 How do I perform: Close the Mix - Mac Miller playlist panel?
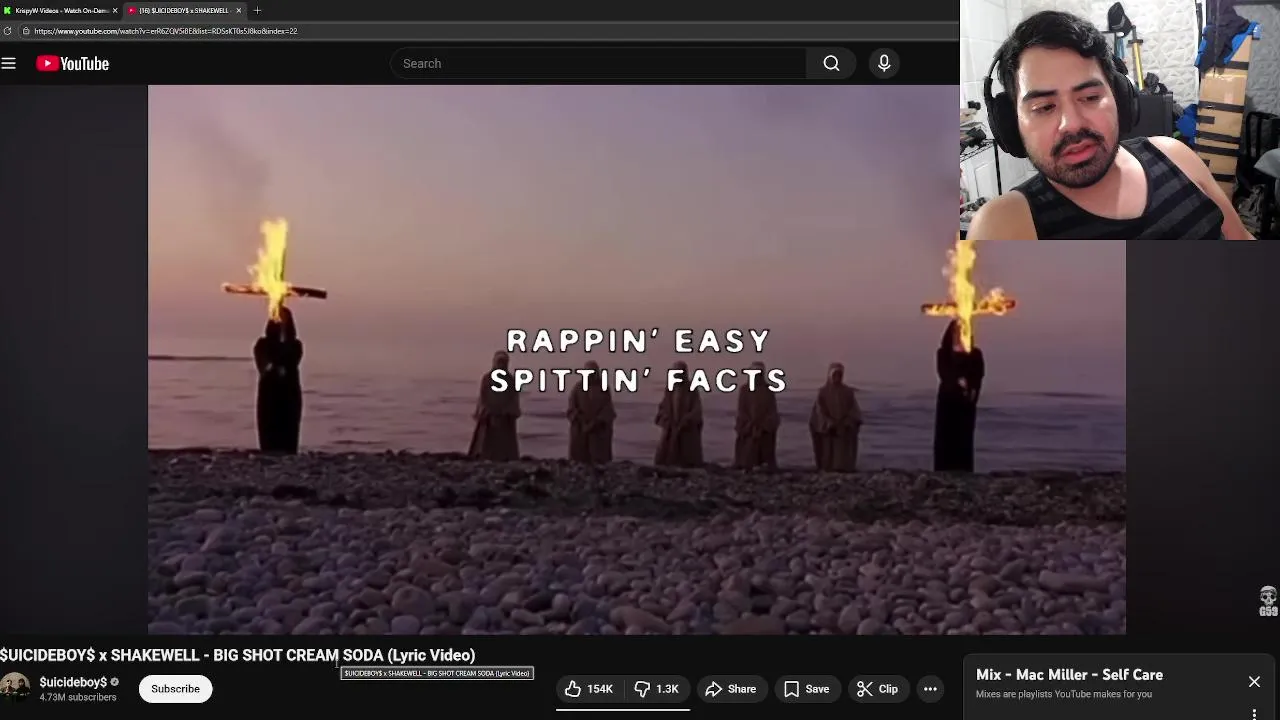point(1254,682)
